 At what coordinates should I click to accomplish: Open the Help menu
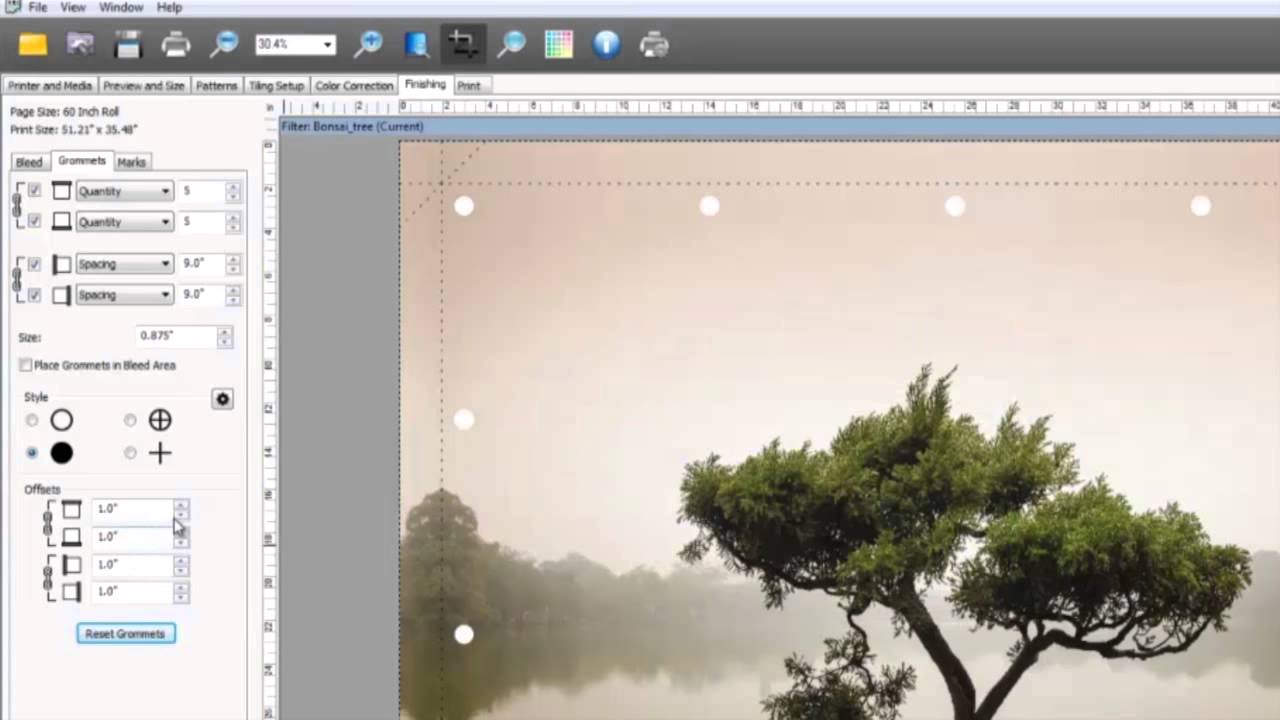tap(170, 7)
